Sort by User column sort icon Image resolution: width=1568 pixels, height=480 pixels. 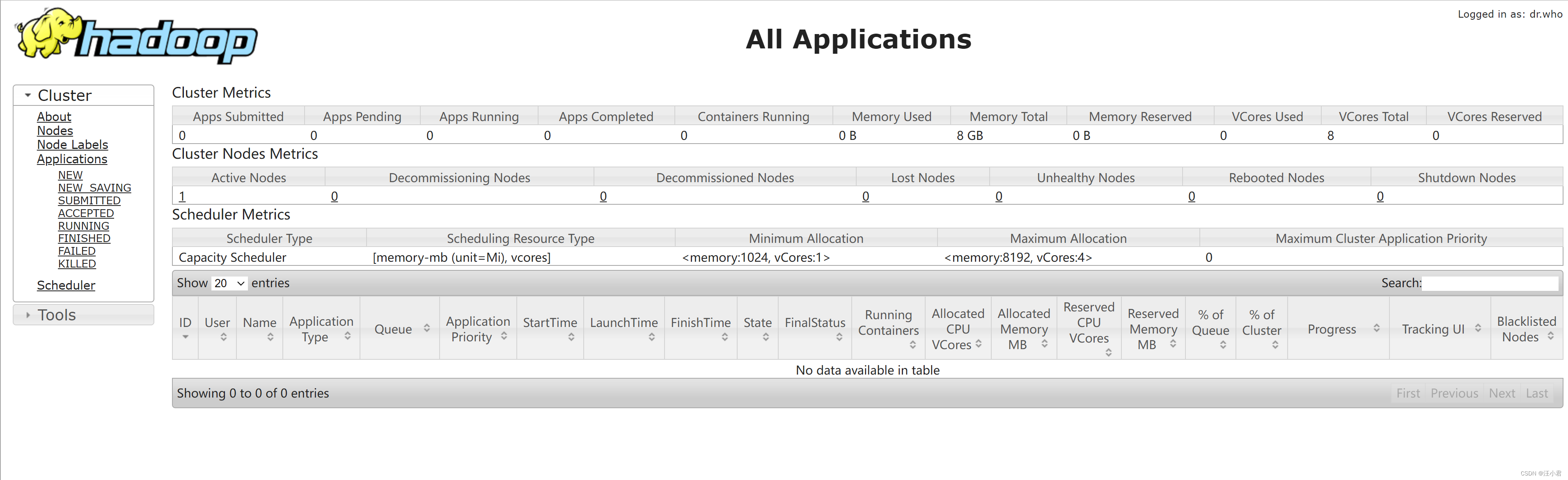223,337
